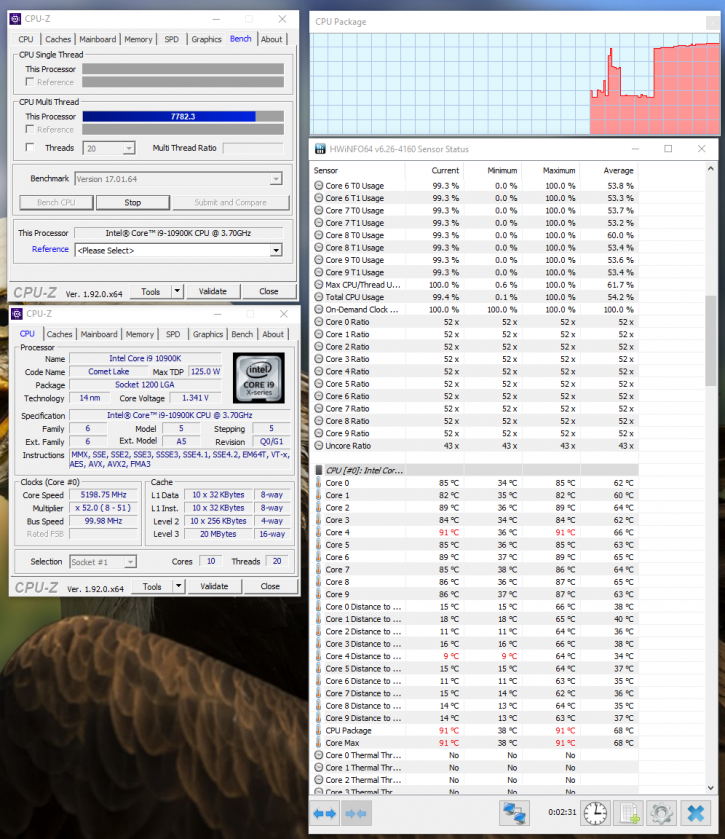Switch to Caches tab in top CPU-Z
The height and width of the screenshot is (839, 725).
58,39
